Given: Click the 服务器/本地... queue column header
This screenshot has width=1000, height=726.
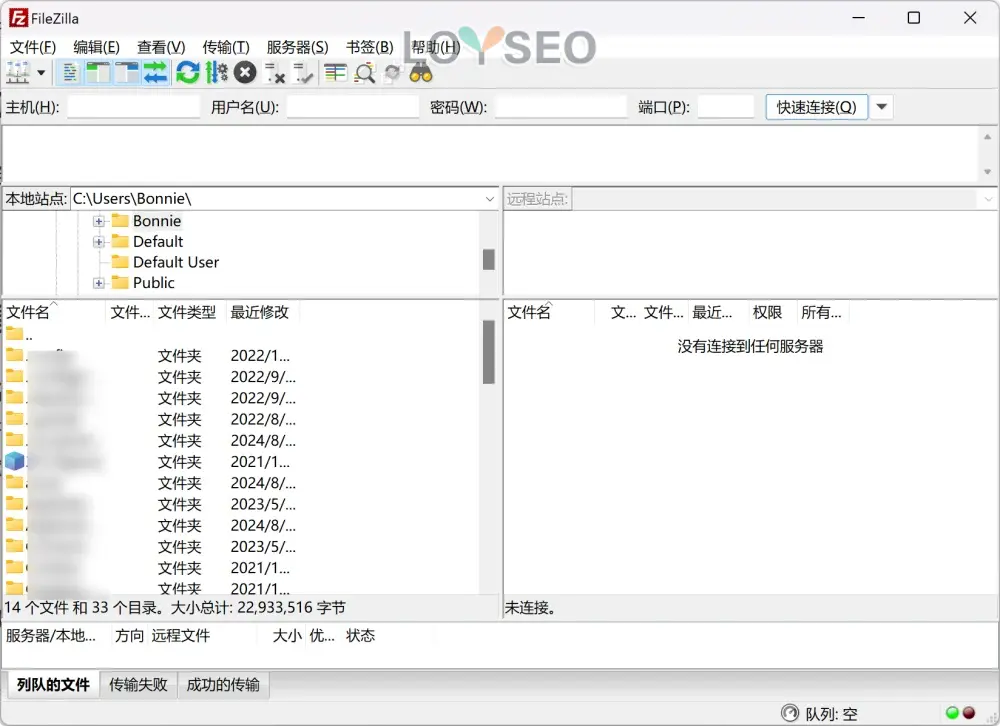Looking at the screenshot, I should [x=51, y=635].
